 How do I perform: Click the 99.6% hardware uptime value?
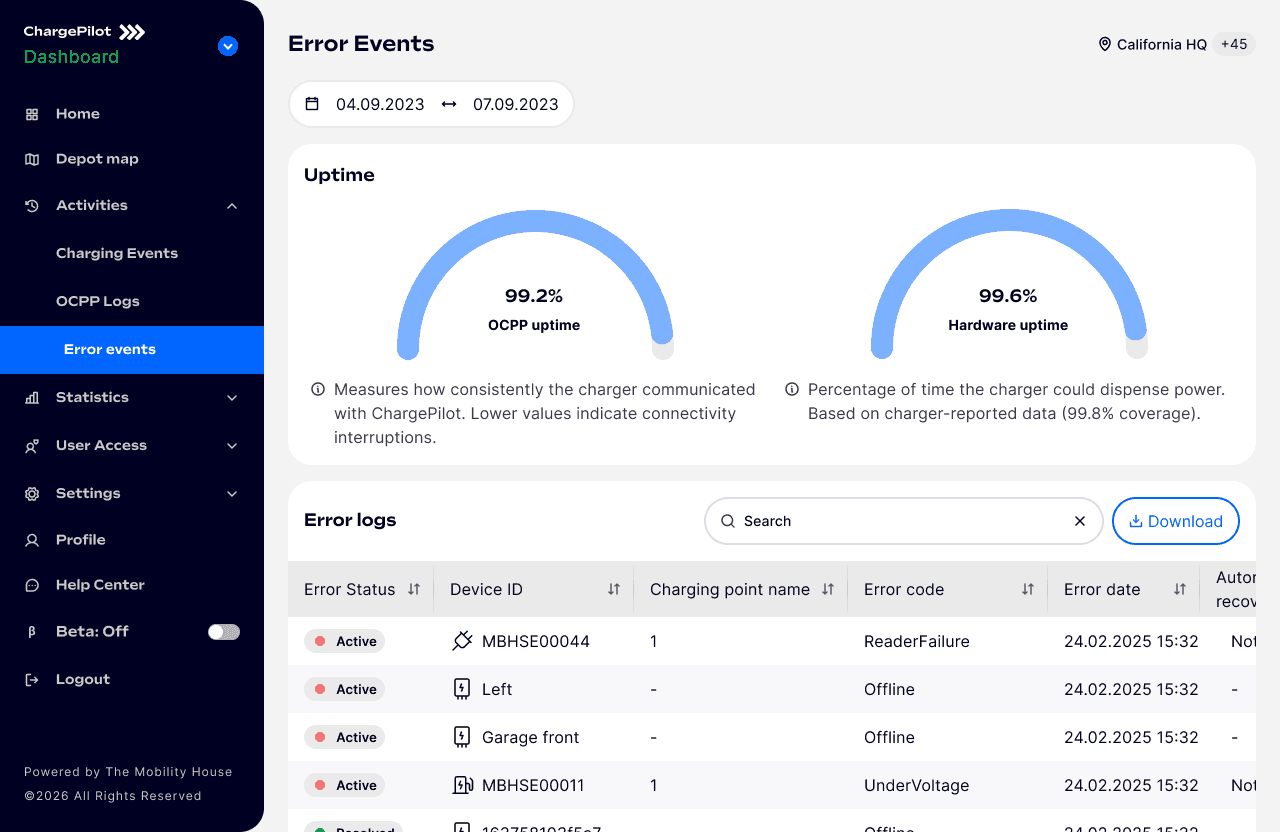pyautogui.click(x=1008, y=296)
